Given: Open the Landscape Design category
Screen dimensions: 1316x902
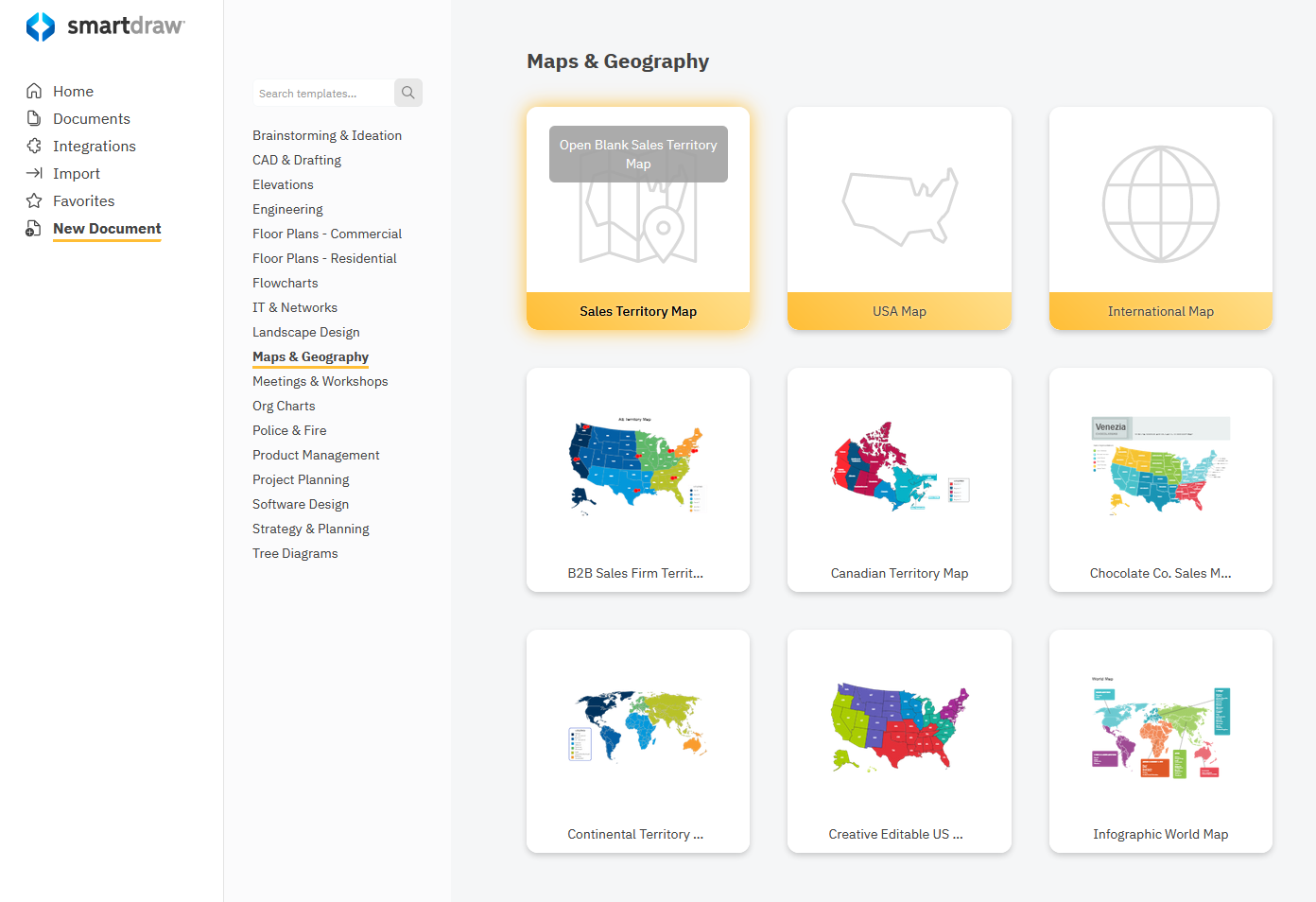Looking at the screenshot, I should (305, 331).
